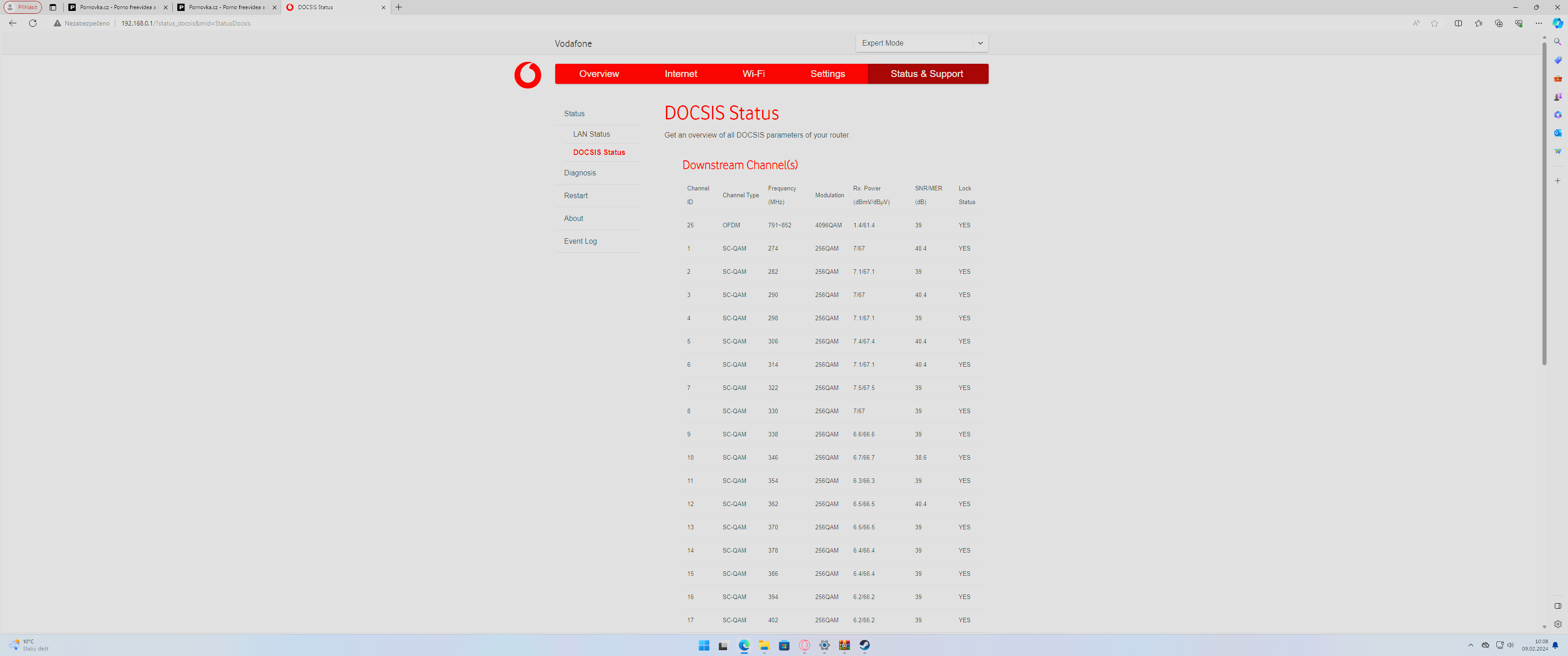
Task: Open Steam from the taskbar
Action: [864, 645]
